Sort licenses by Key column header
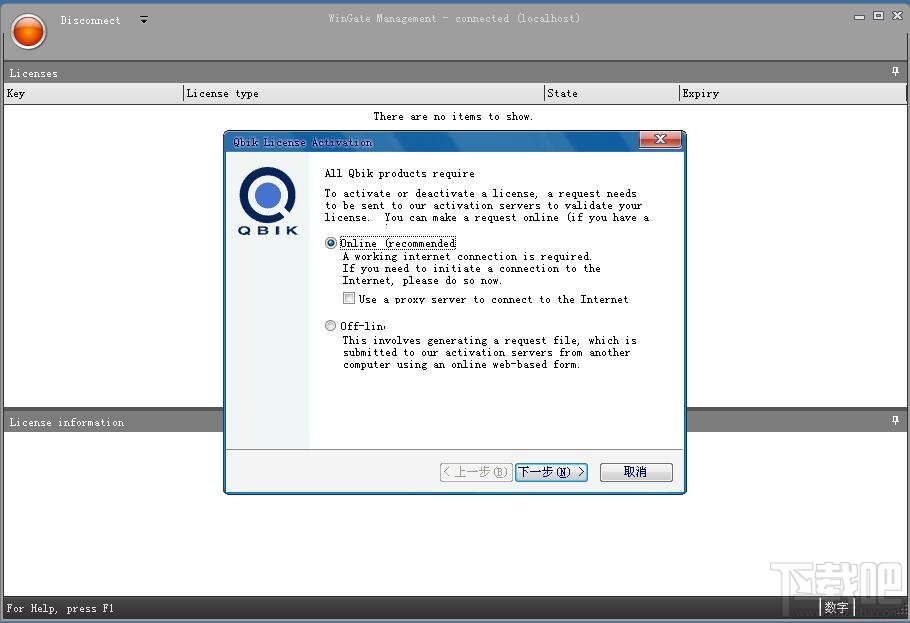The image size is (910, 623). coord(93,93)
